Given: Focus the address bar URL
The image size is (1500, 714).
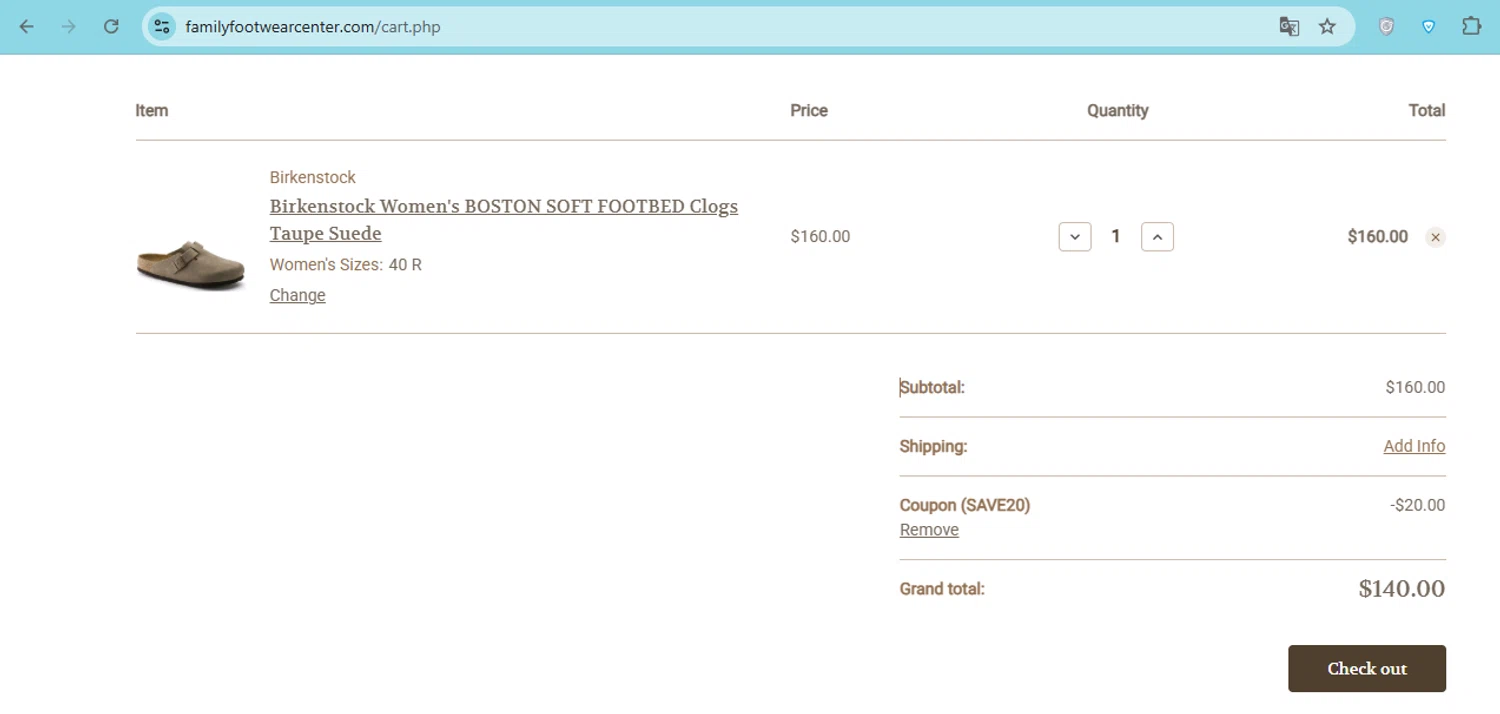Looking at the screenshot, I should (313, 27).
